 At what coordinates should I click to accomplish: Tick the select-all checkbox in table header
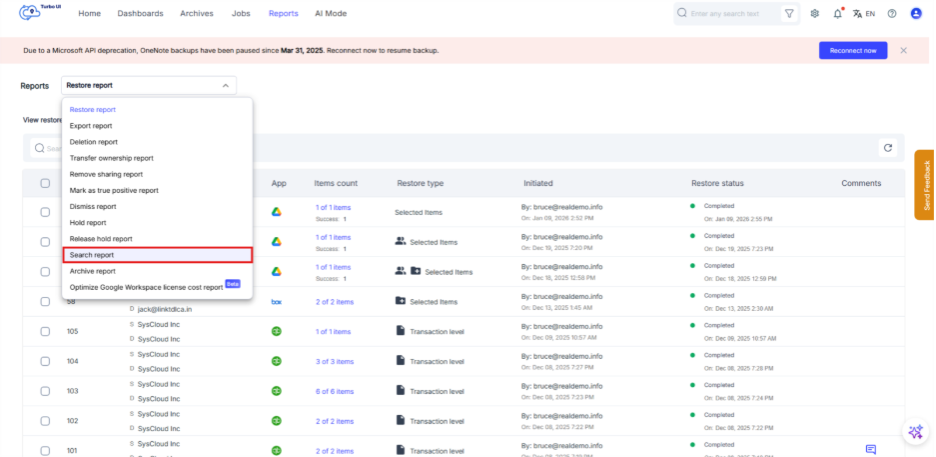pos(45,183)
